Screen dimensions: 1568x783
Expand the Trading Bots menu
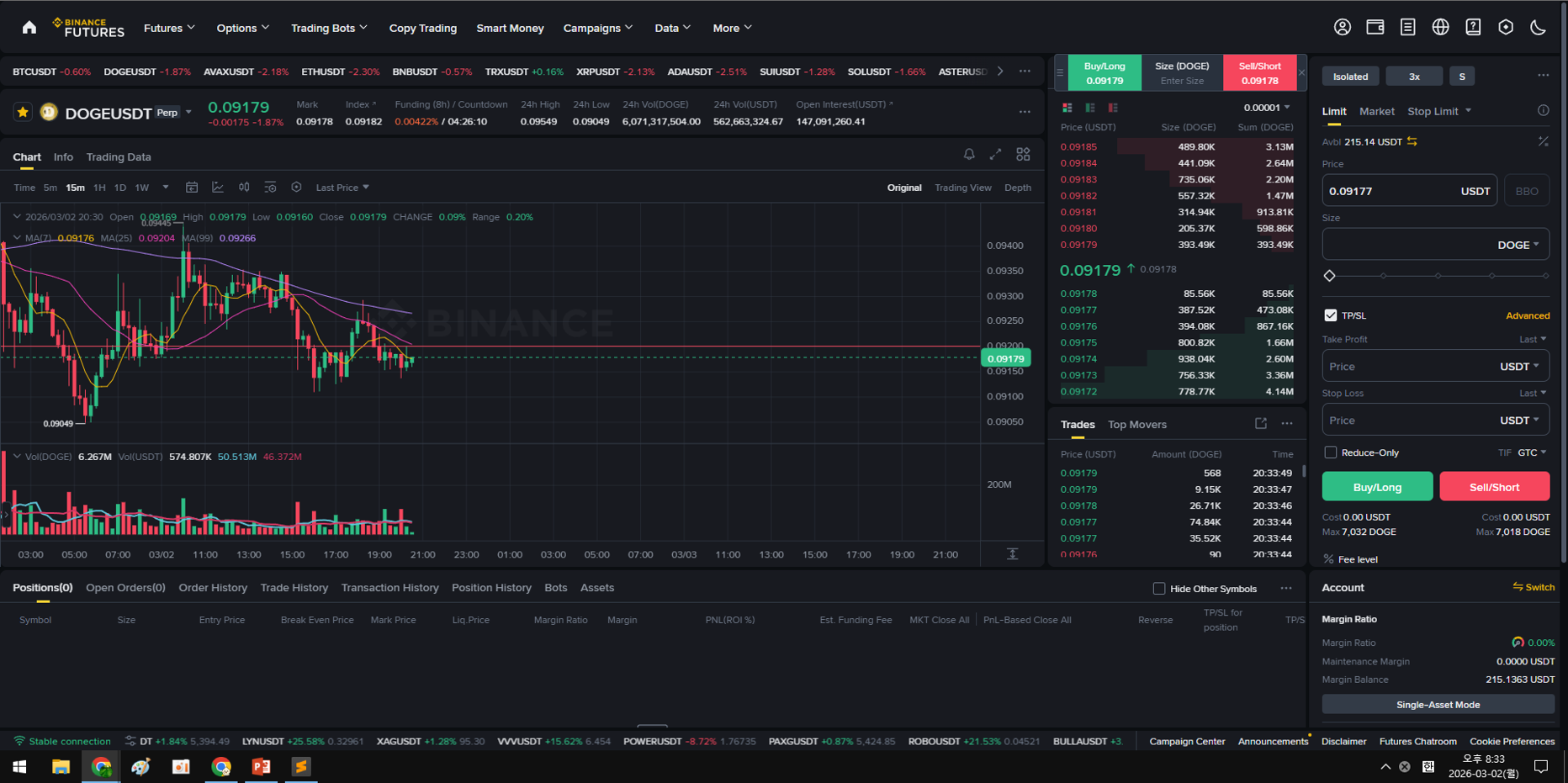pyautogui.click(x=329, y=28)
